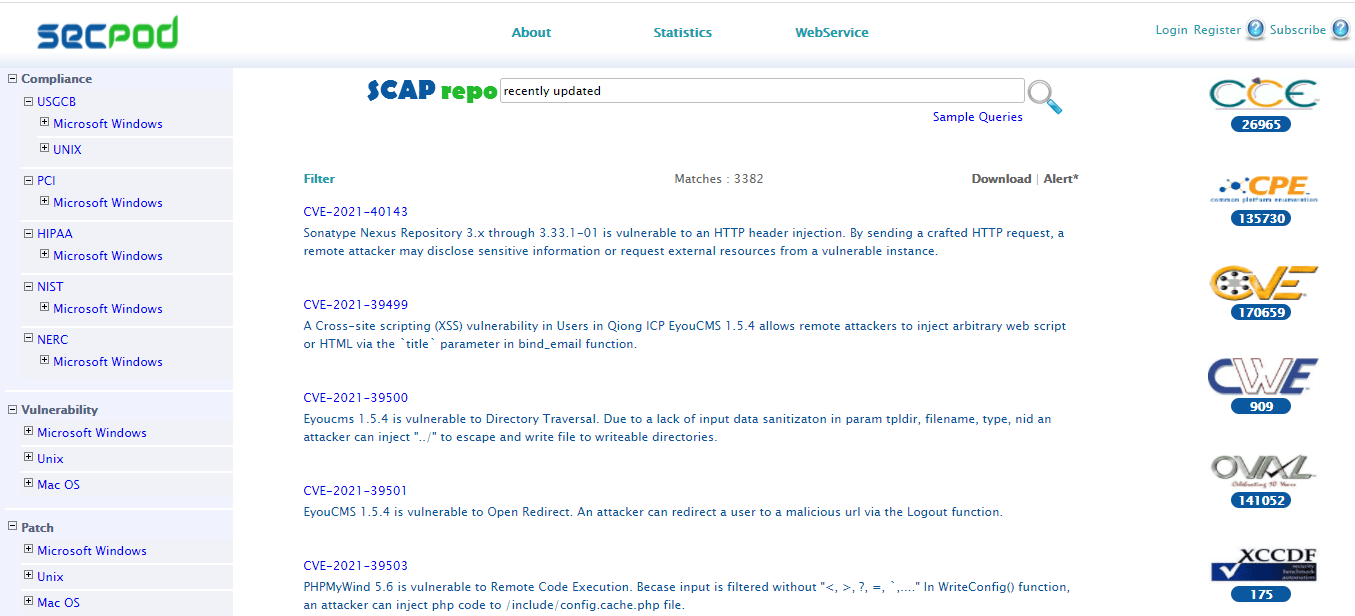This screenshot has width=1355, height=616.
Task: Click the Filter link
Action: point(319,179)
